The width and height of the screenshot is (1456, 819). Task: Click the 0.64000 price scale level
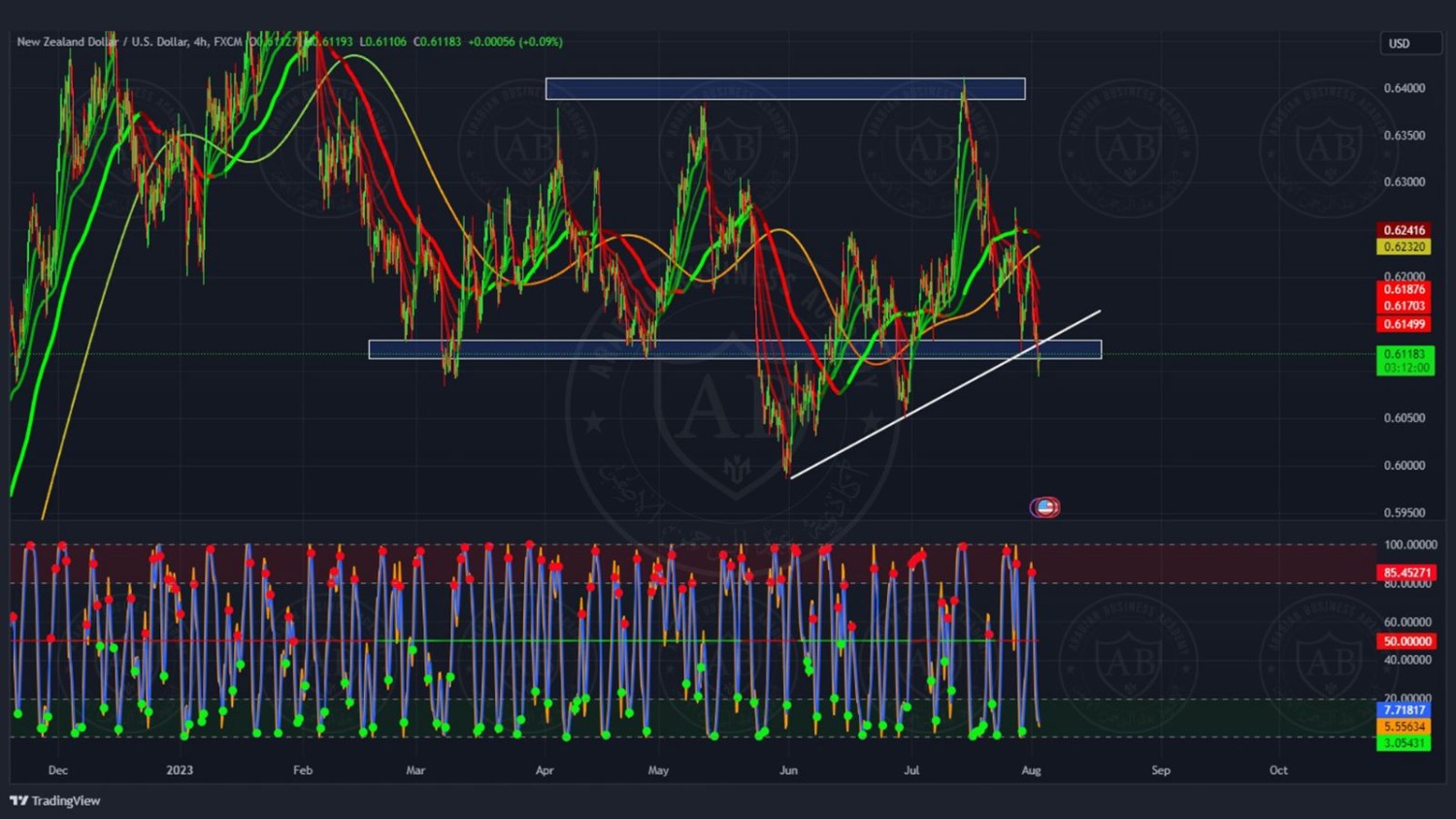(1404, 88)
